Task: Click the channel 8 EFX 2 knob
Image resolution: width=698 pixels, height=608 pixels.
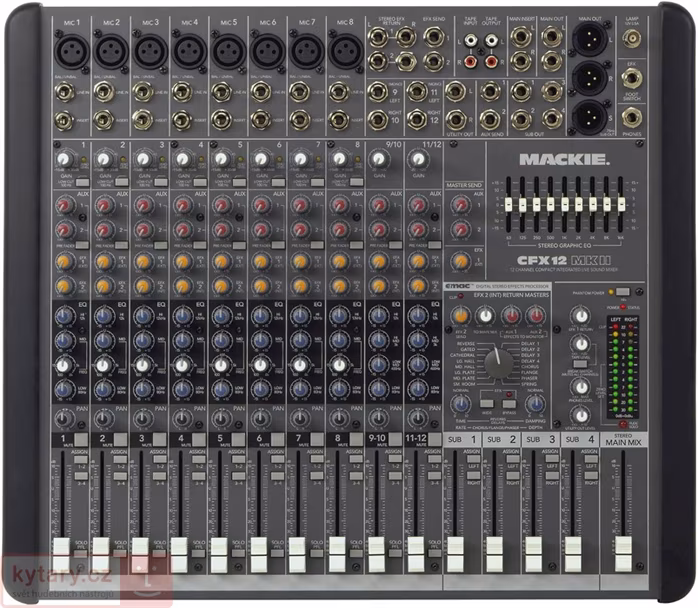Action: (x=339, y=285)
